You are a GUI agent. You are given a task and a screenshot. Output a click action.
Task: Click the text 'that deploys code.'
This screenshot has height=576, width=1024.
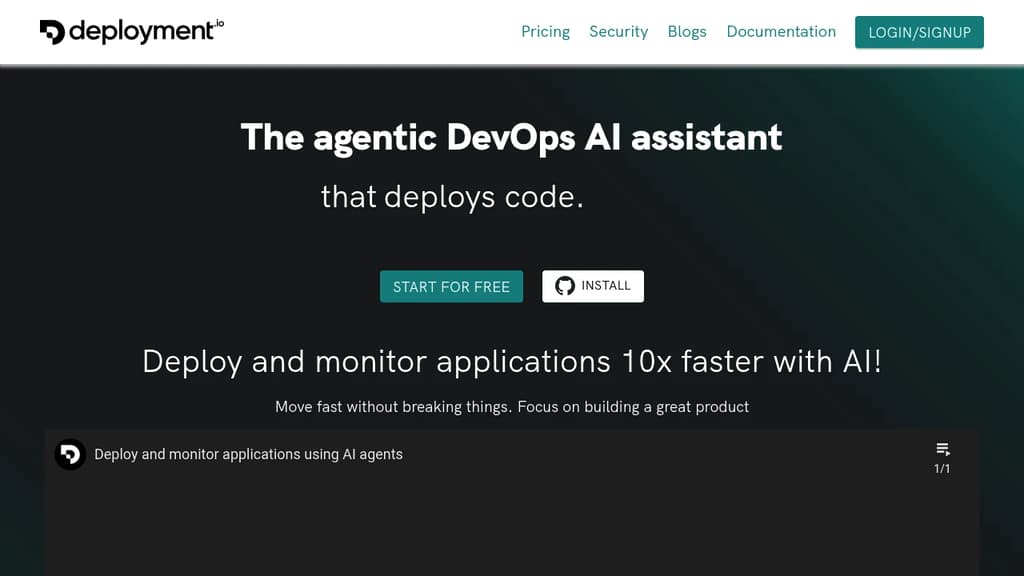[x=452, y=197]
